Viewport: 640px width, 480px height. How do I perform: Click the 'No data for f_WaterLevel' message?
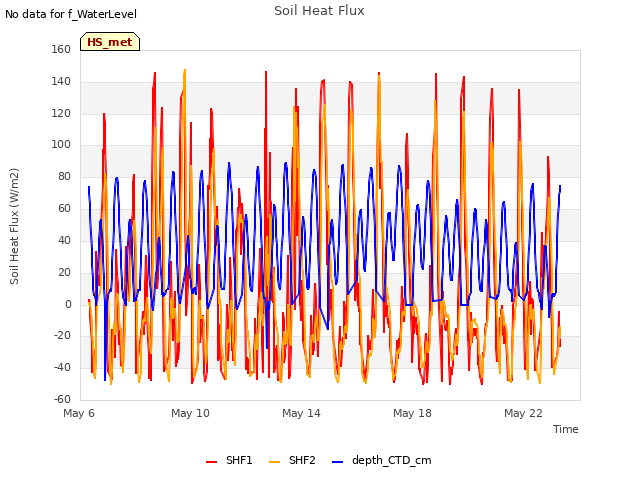click(x=71, y=14)
